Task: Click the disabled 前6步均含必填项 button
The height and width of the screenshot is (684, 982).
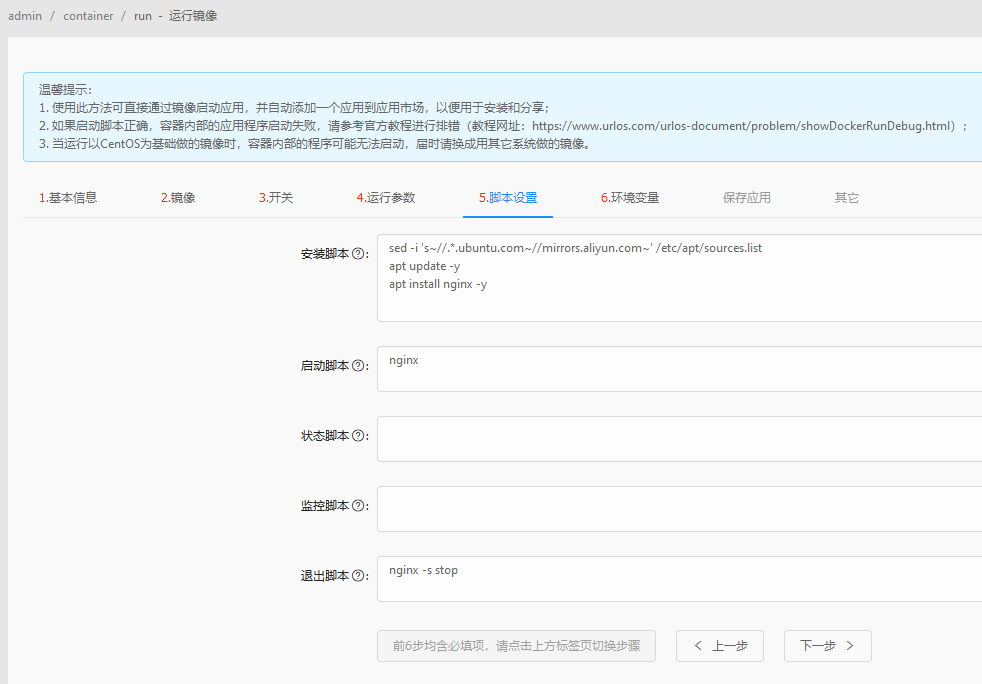Action: tap(516, 646)
